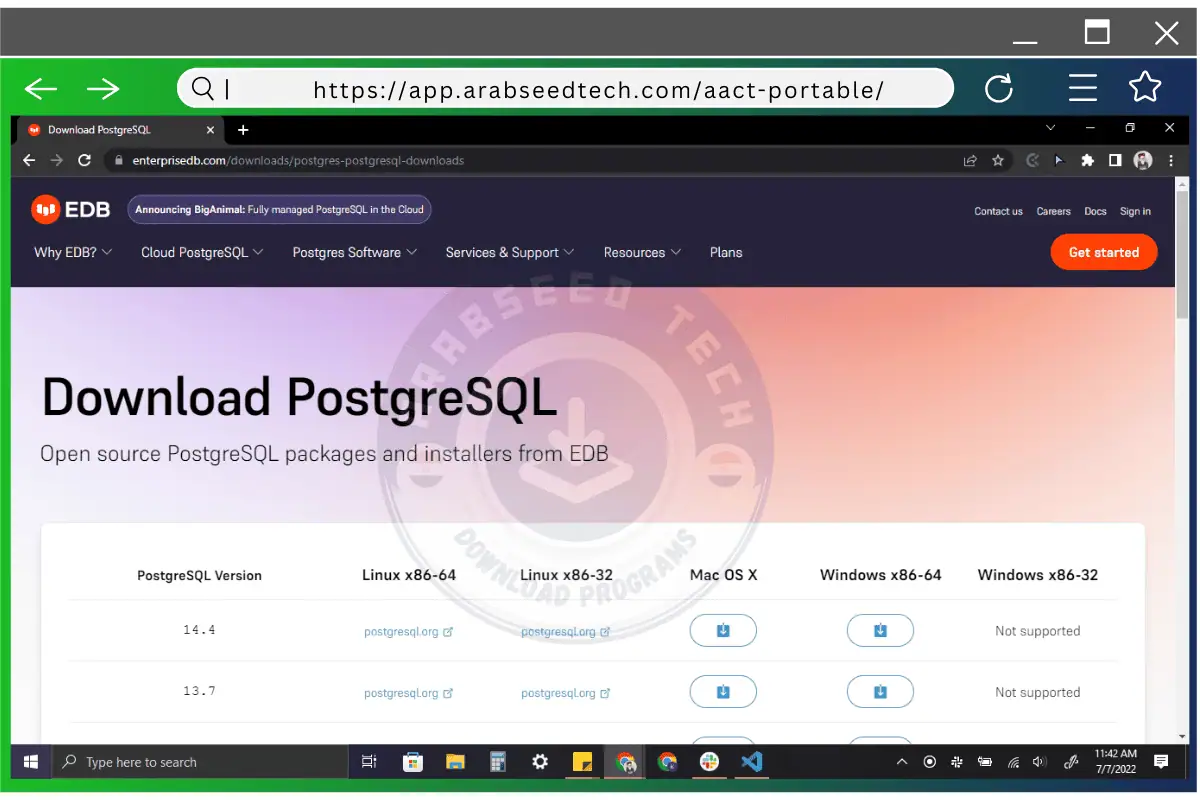The image size is (1200, 800).
Task: Download PostgreSQL 14.4 for Mac OS X
Action: [x=723, y=630]
